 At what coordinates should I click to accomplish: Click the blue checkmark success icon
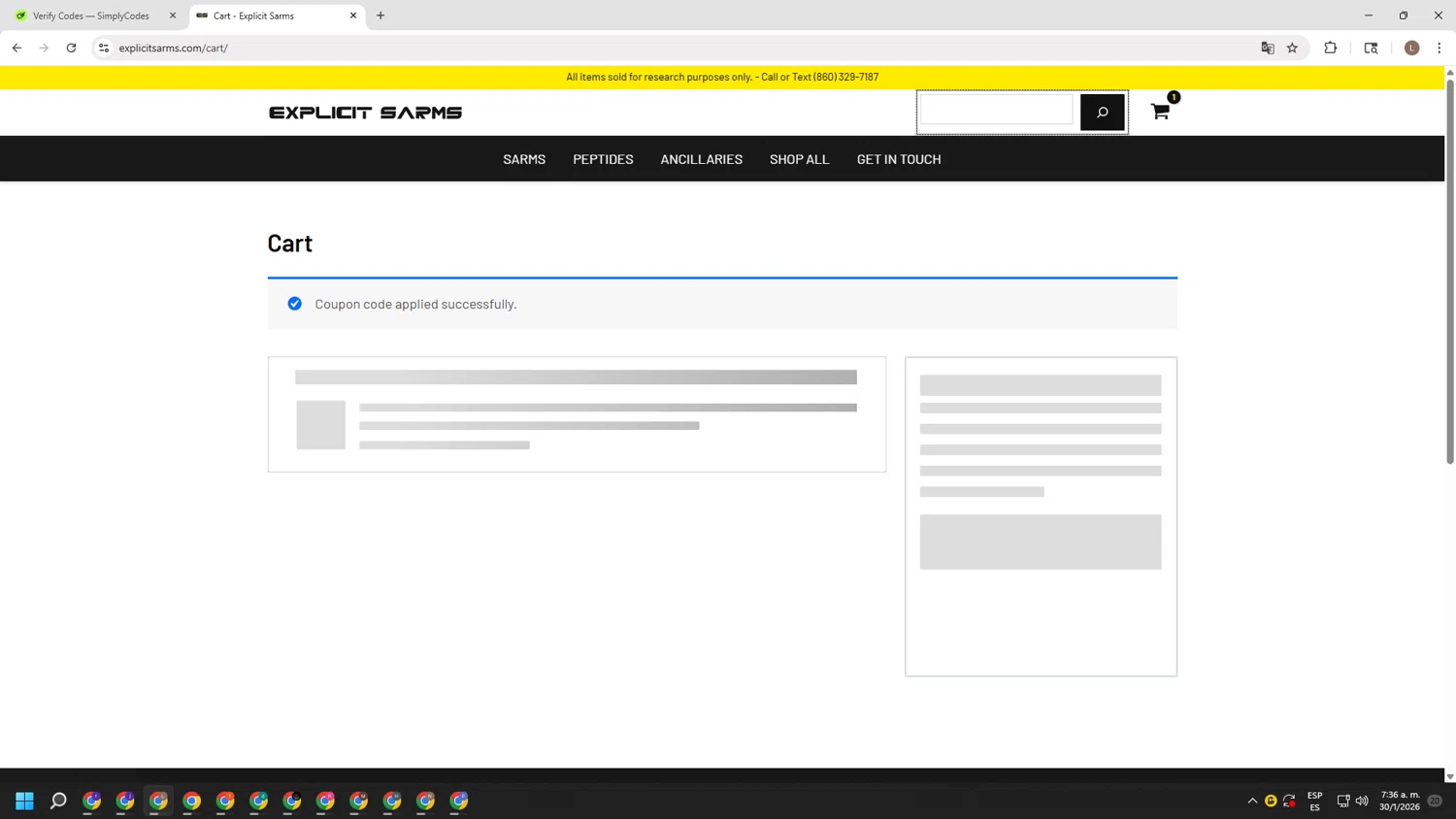[x=295, y=304]
